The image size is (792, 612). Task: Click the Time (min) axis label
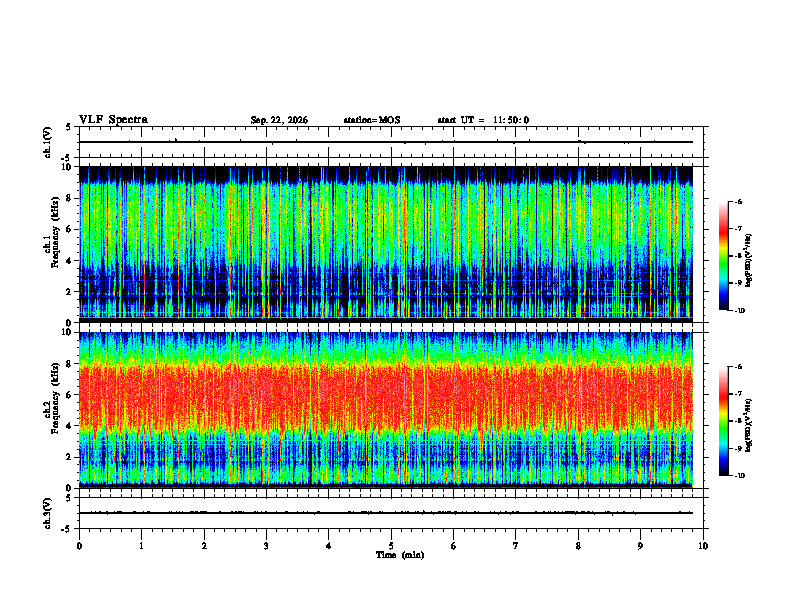click(400, 555)
